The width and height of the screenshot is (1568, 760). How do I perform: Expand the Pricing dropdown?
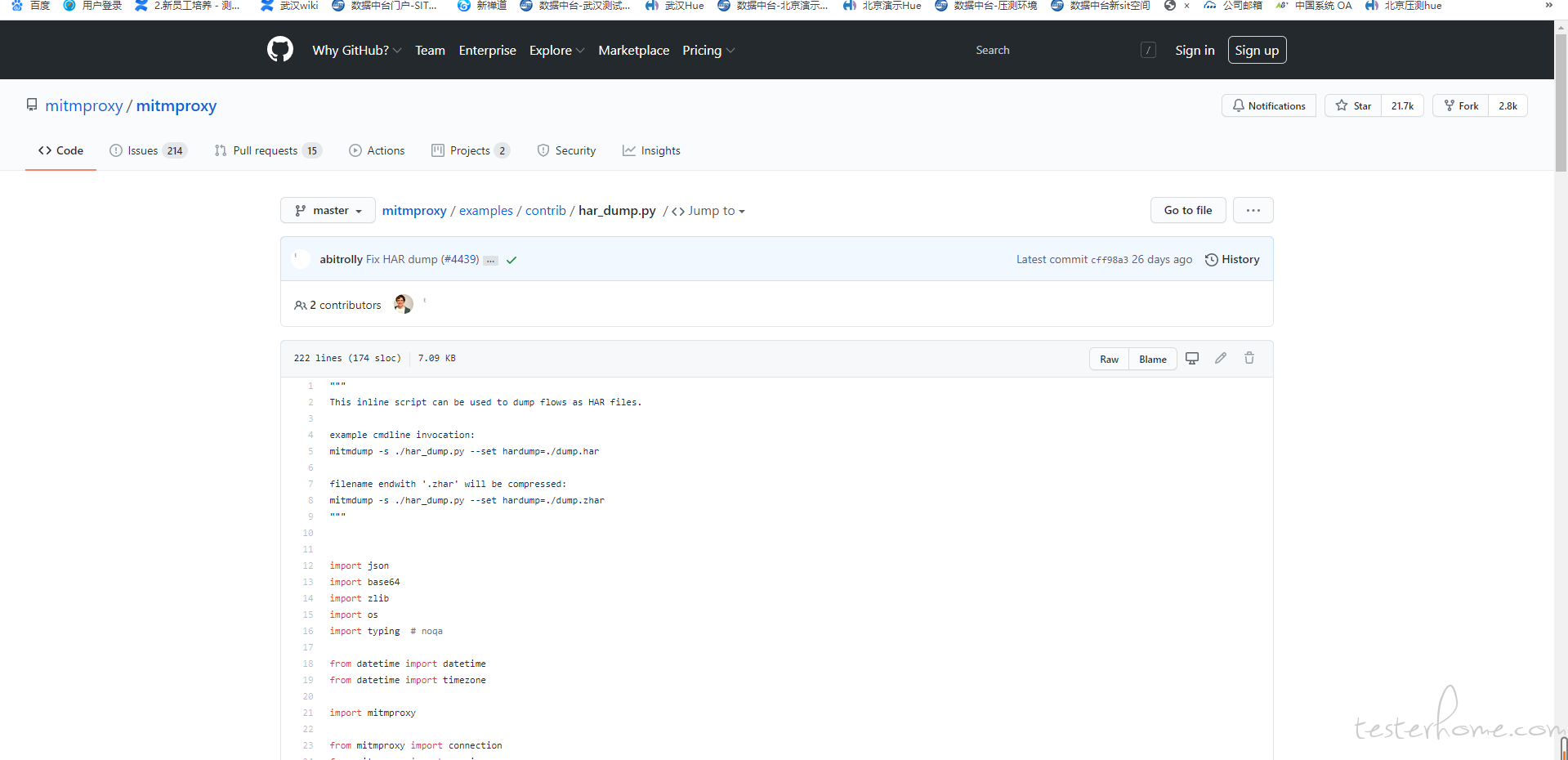pos(708,50)
